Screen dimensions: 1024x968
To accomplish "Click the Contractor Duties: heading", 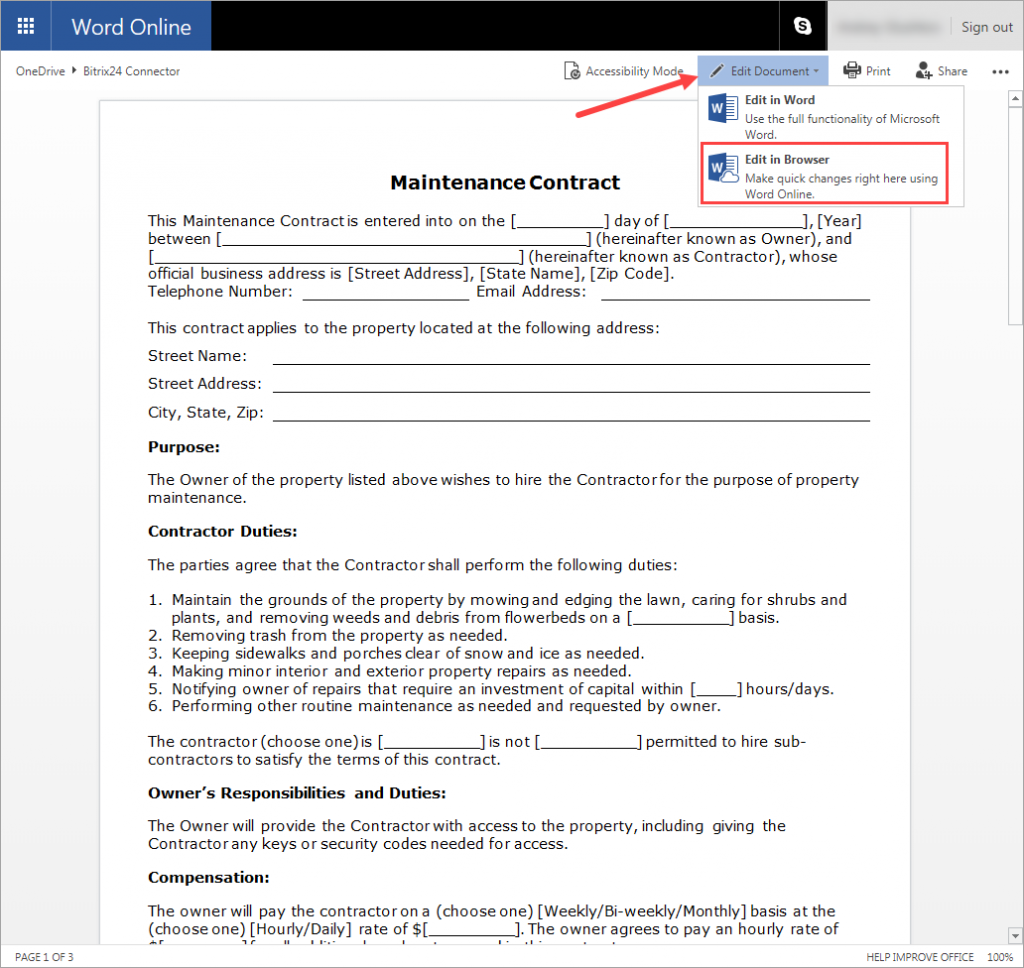I will coord(223,532).
